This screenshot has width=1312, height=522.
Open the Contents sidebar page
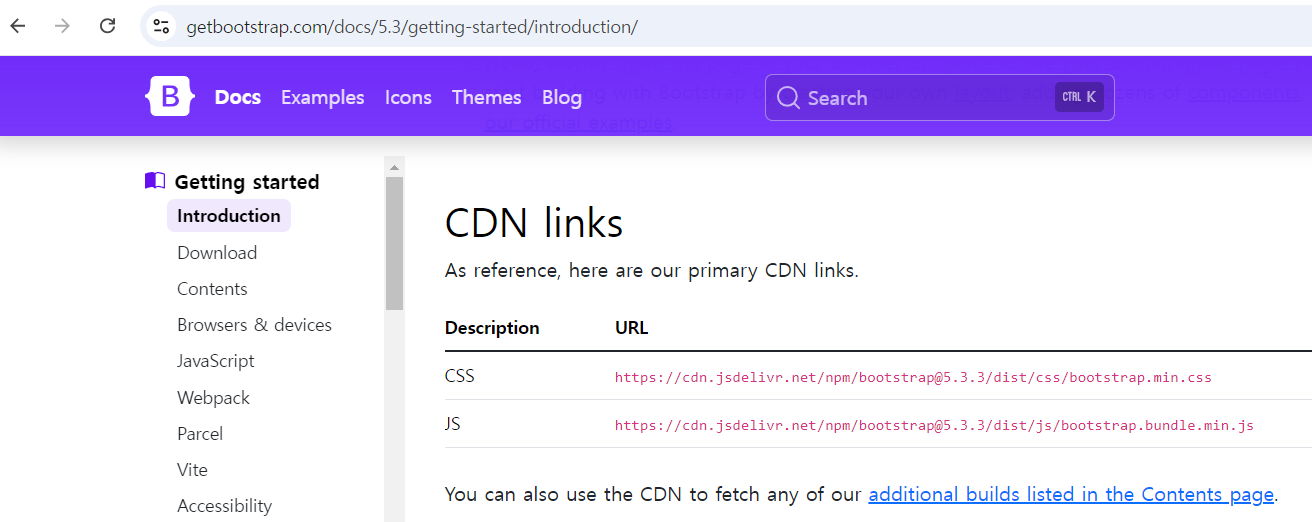click(212, 289)
